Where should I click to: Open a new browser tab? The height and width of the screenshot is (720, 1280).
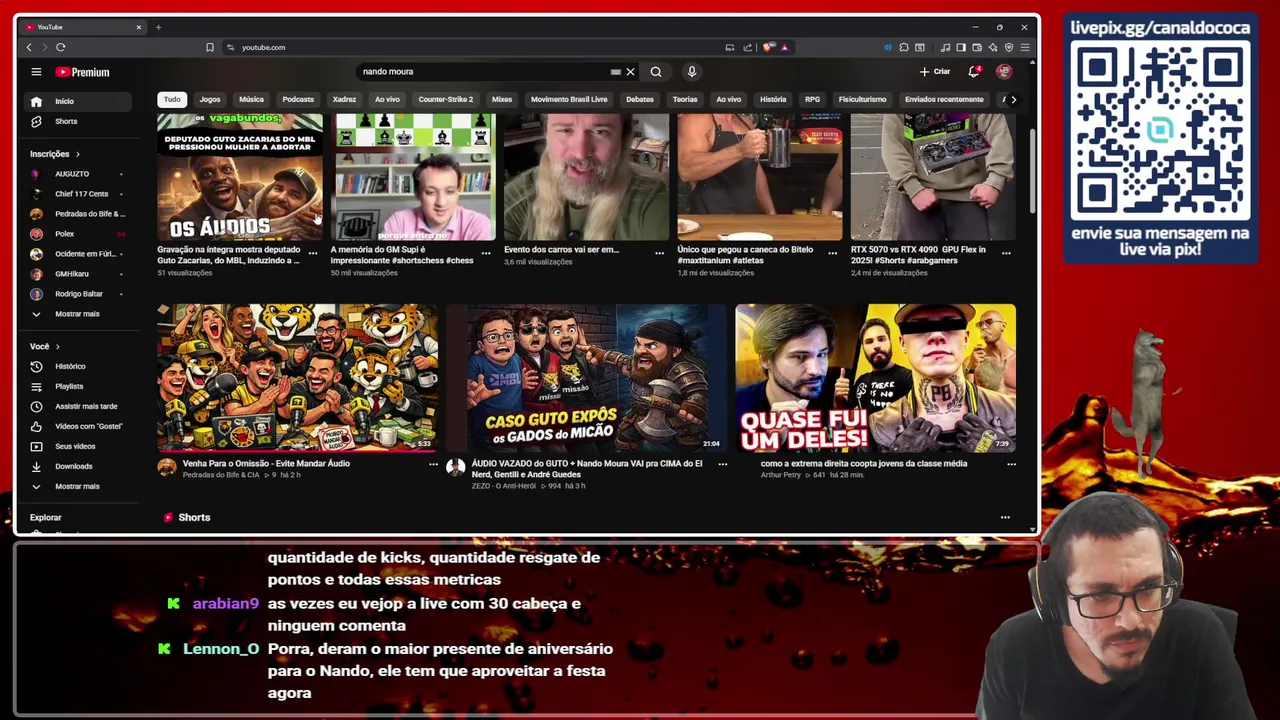[158, 27]
